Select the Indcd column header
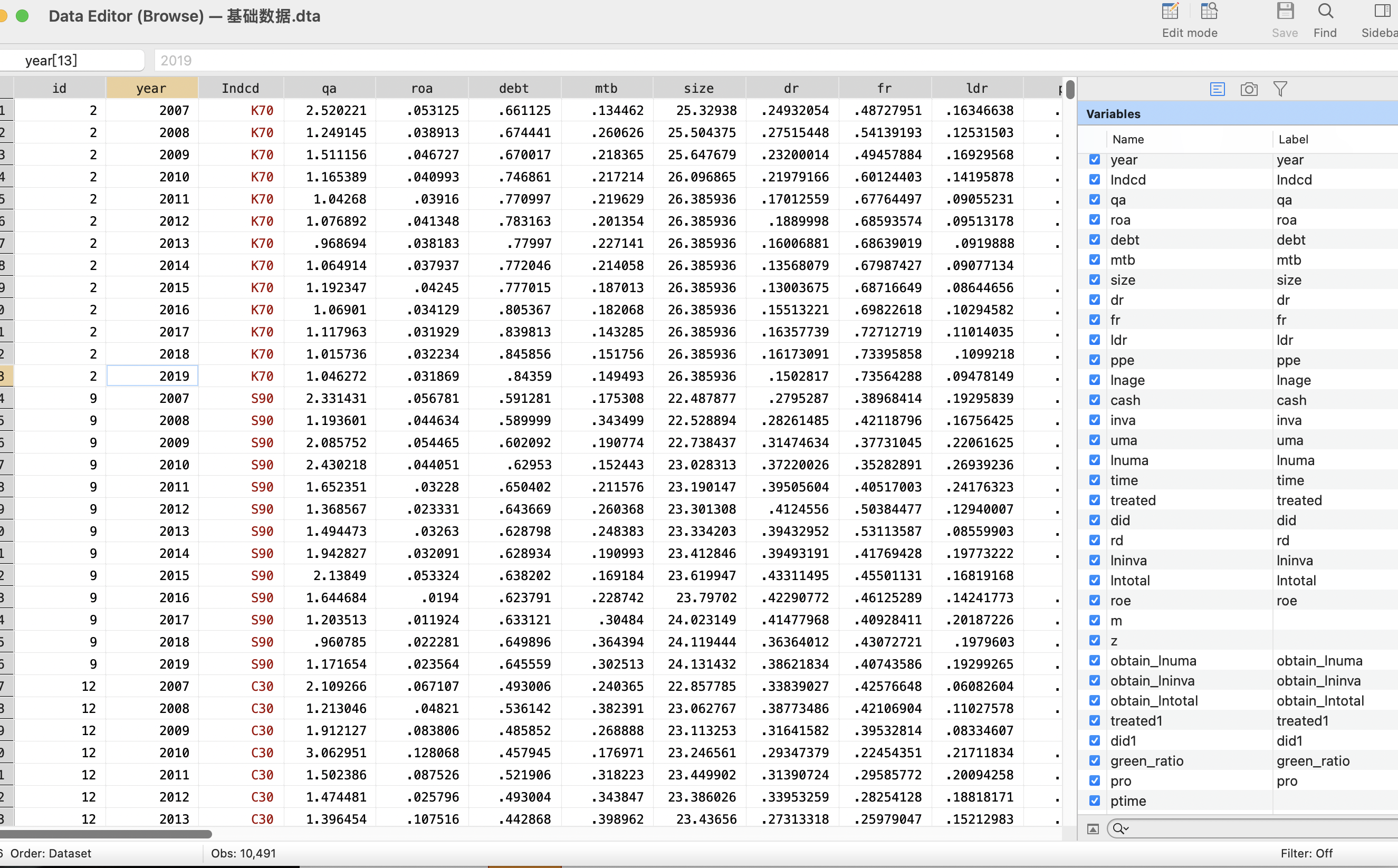 (241, 89)
